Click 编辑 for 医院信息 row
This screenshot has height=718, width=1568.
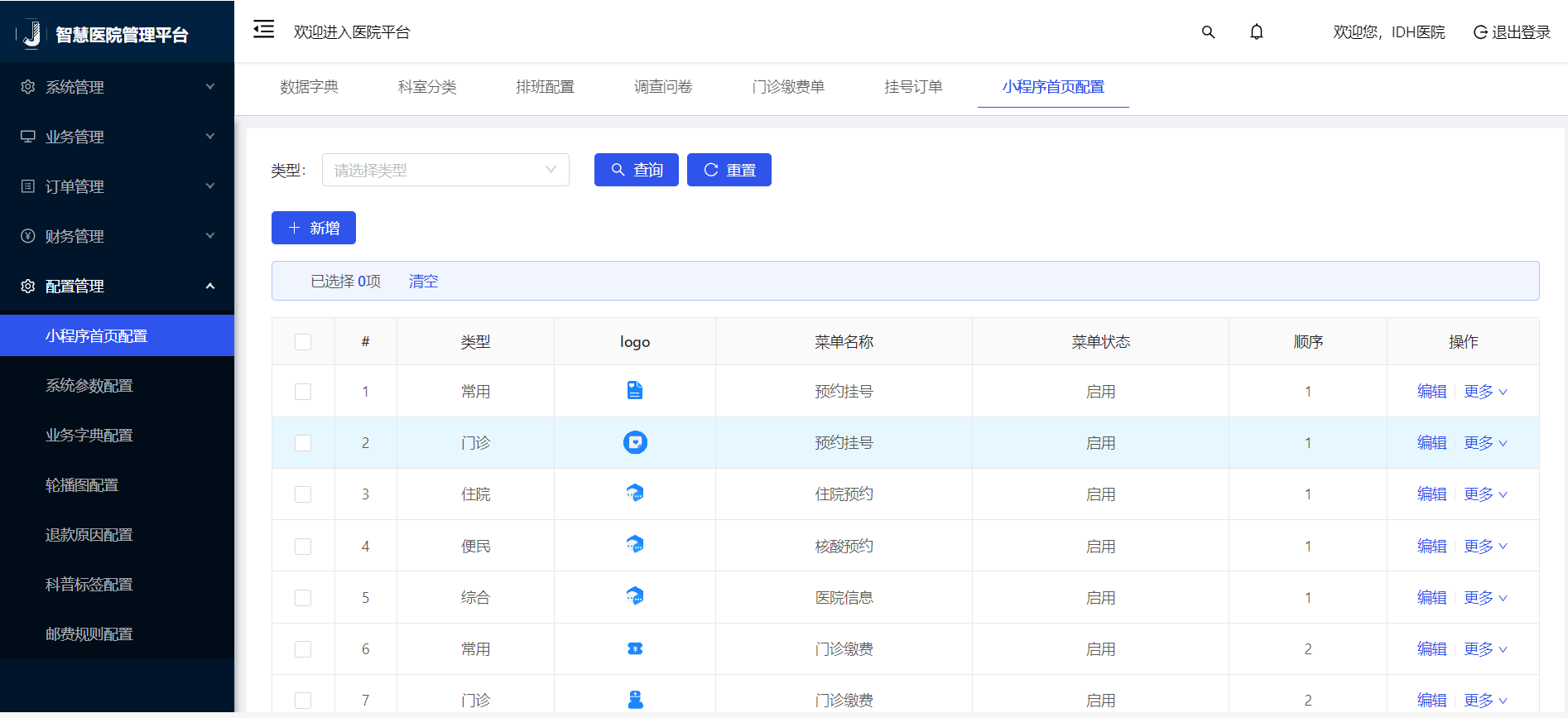coord(1431,598)
